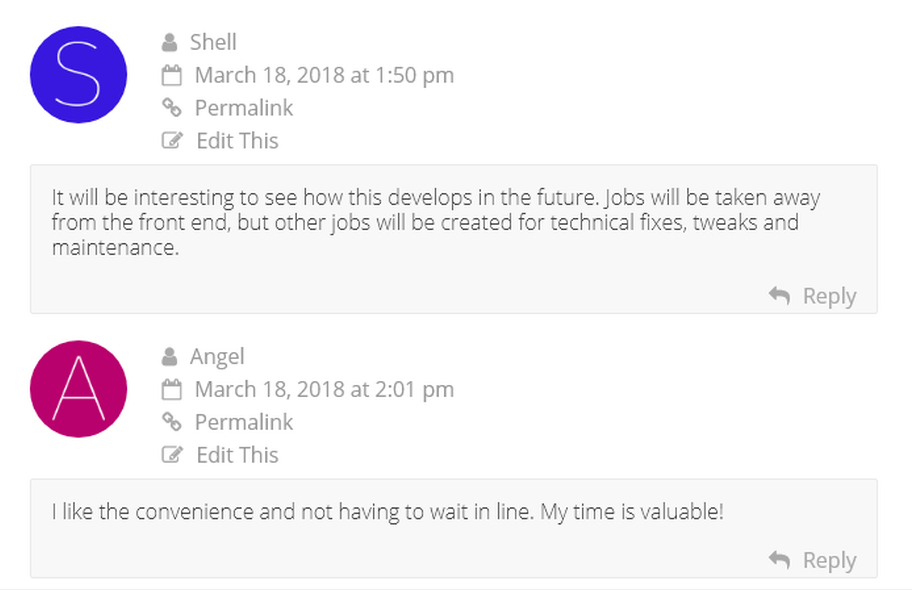The image size is (912, 590).
Task: Click the edit pencil icon under Angel
Action: coord(172,454)
